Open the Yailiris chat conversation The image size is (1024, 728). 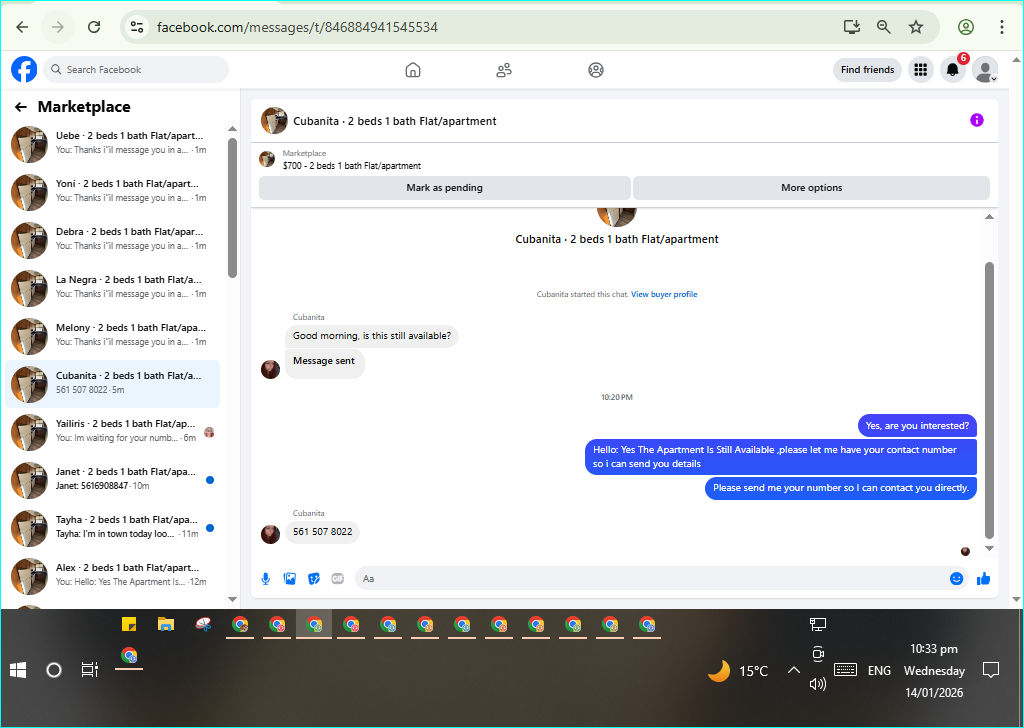point(112,432)
